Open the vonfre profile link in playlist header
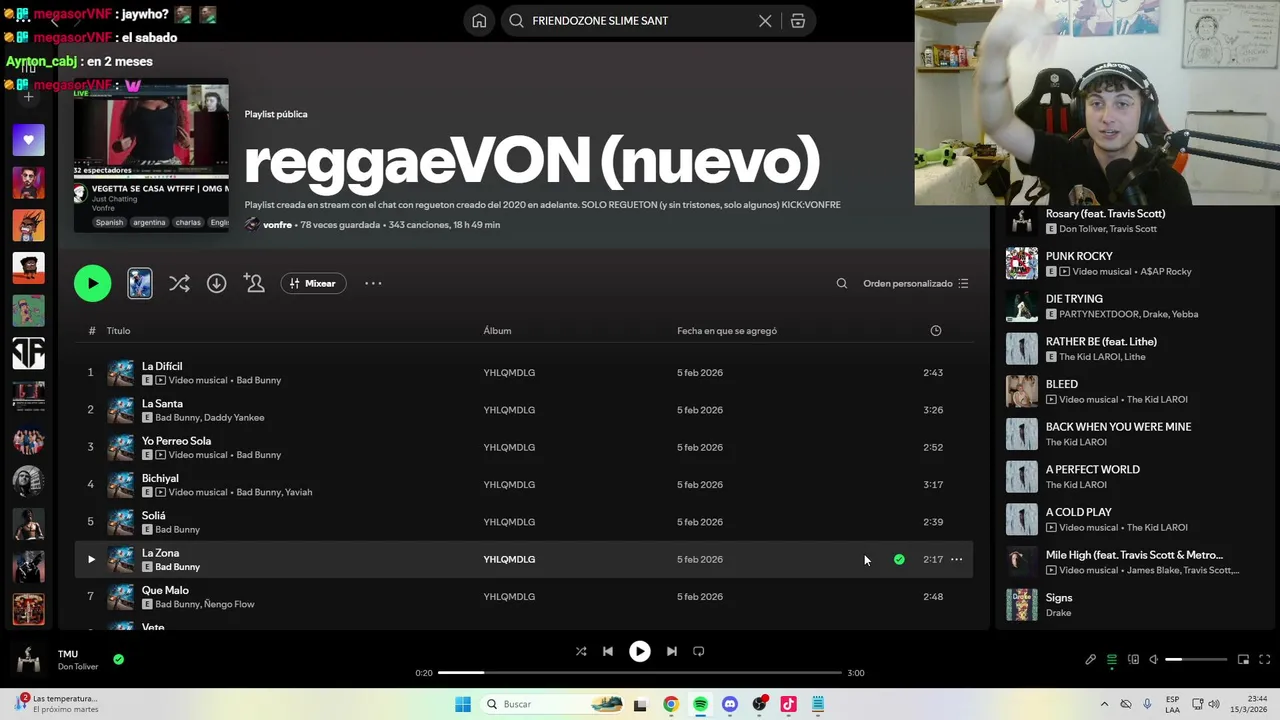 click(x=277, y=225)
